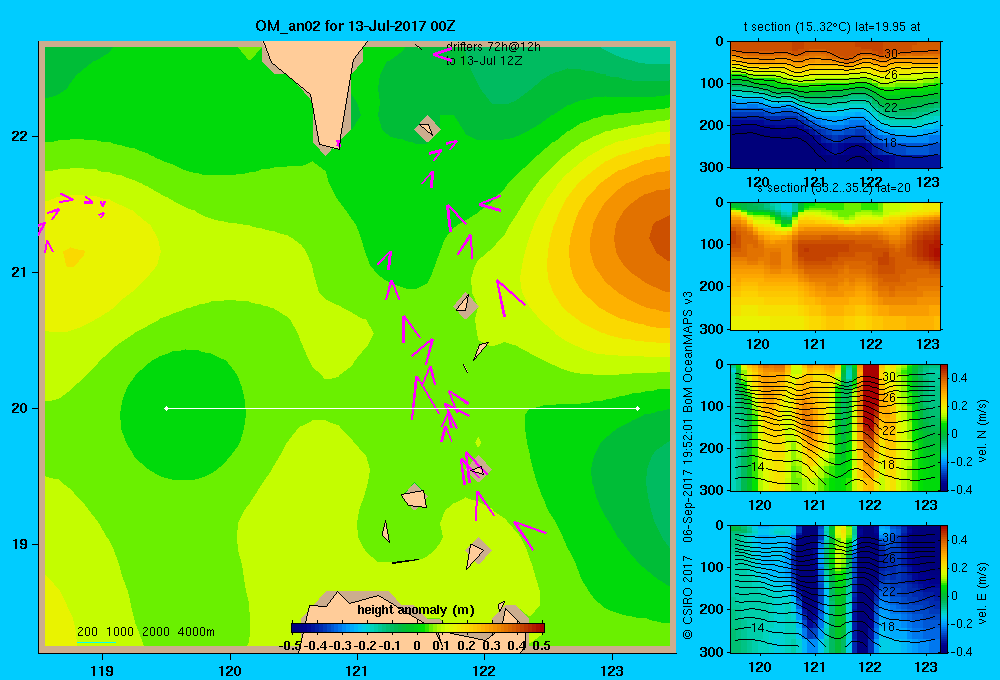Open the salinity section plot
Viewport: 1000px width, 680px height.
[x=835, y=266]
